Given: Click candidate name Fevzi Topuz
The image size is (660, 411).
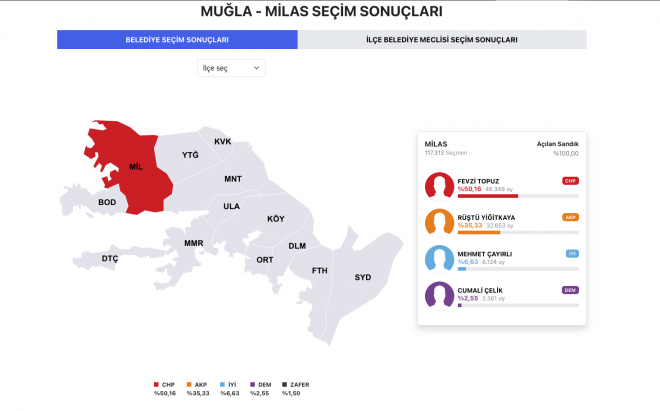Looking at the screenshot, I should click(x=477, y=181).
